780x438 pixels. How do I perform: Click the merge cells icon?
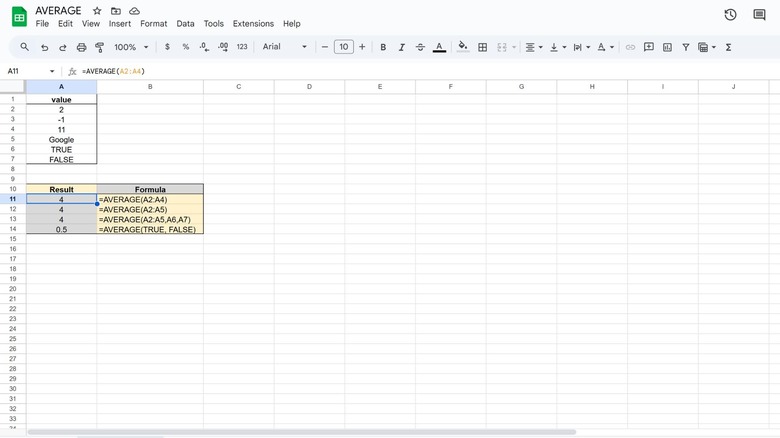point(502,47)
